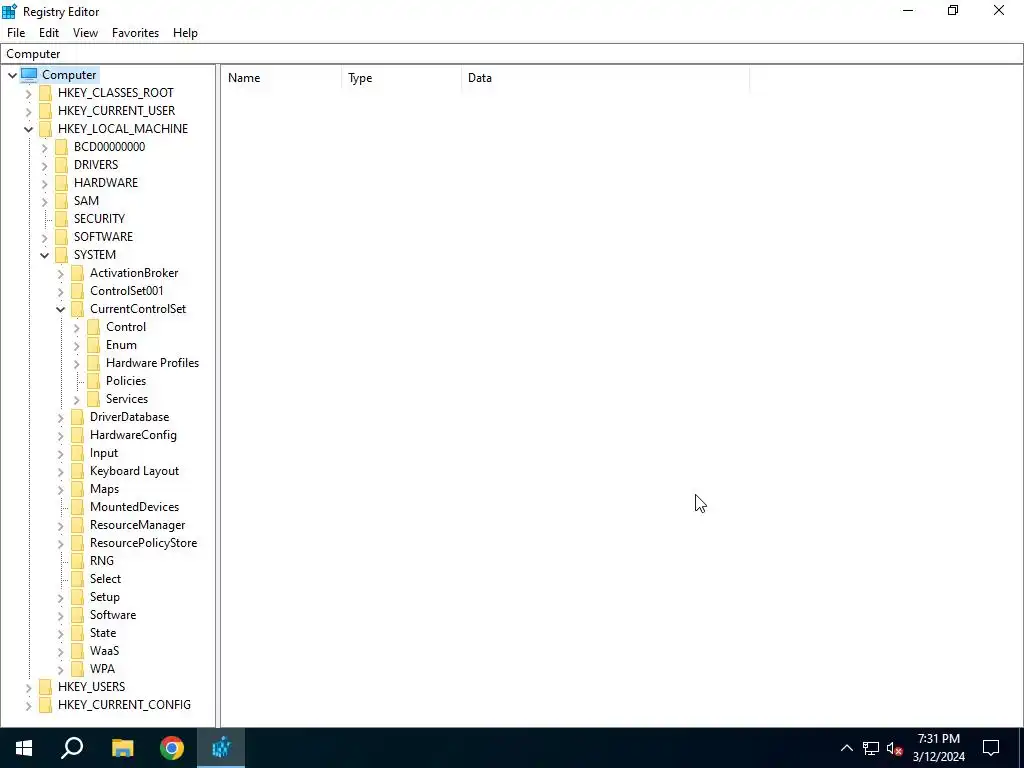Viewport: 1024px width, 768px height.
Task: Open the muted volume tray icon
Action: click(x=895, y=748)
